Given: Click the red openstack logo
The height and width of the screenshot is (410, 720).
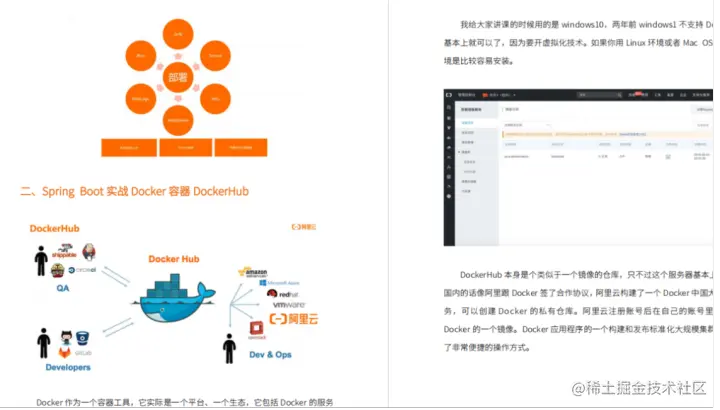Looking at the screenshot, I should 257,330.
